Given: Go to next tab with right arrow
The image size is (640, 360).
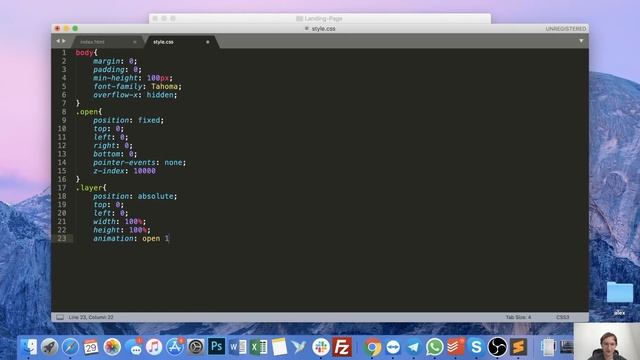Looking at the screenshot, I should click(x=64, y=41).
